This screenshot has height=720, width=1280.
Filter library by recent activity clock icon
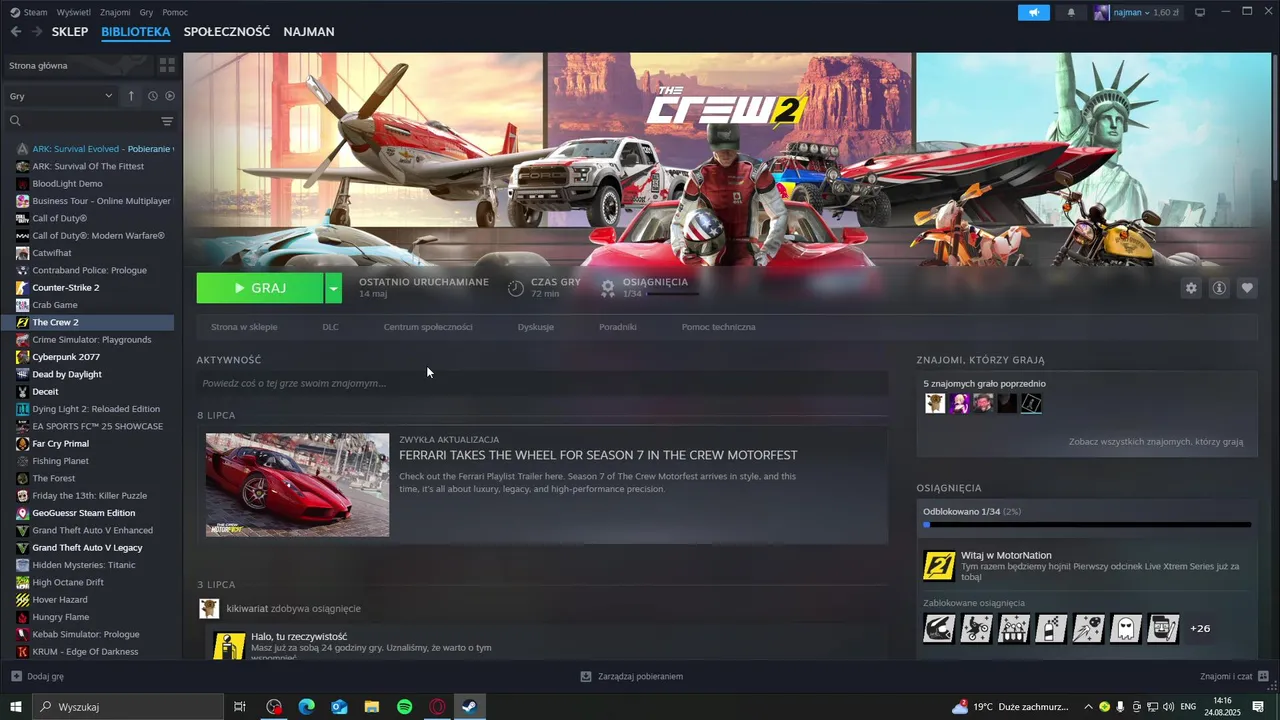click(x=153, y=96)
